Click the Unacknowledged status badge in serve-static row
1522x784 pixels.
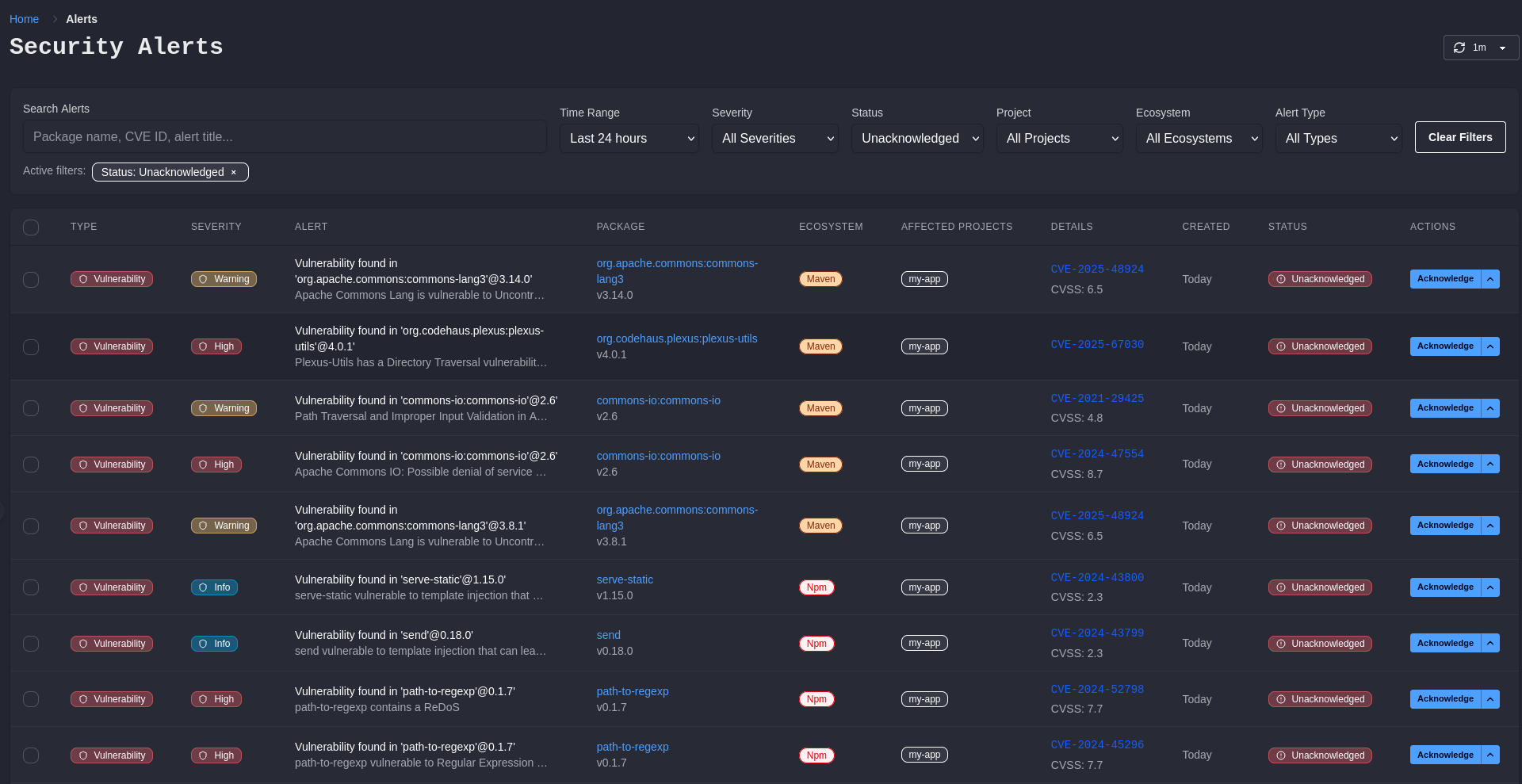1320,587
